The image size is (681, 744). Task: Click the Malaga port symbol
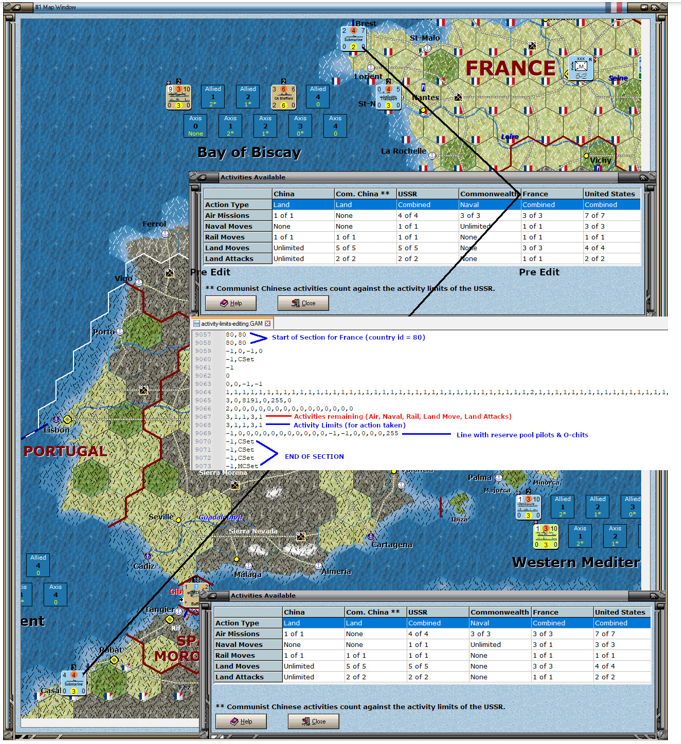click(248, 566)
